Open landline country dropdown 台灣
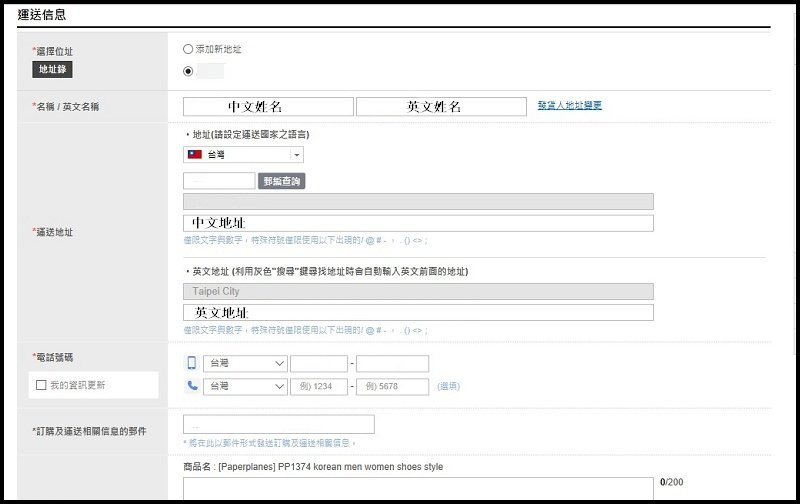Viewport: 800px width, 504px height. 245,386
